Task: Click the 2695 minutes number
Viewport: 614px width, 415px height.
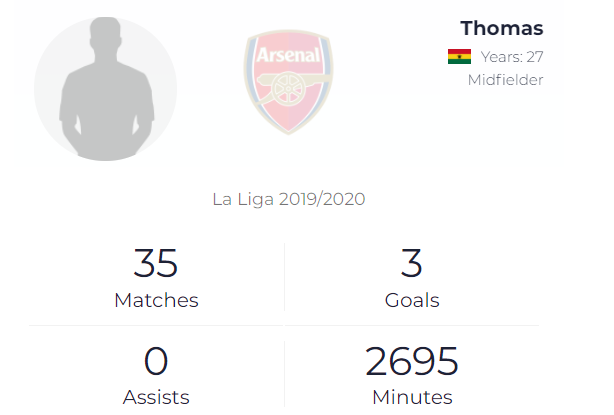Action: coord(412,361)
